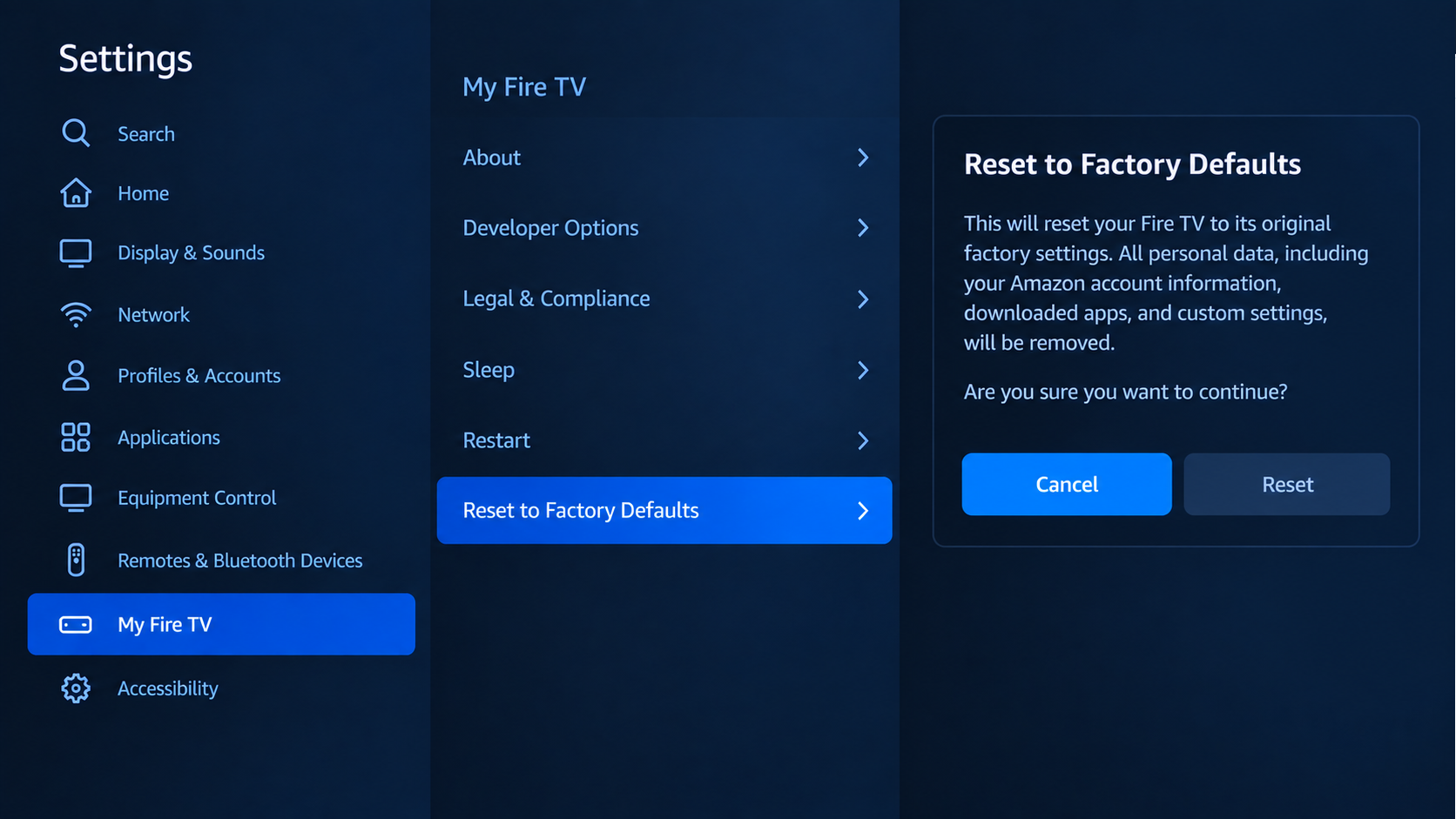Click the 'Are you sure you want to continue?' text
The height and width of the screenshot is (819, 1456).
(x=1125, y=392)
